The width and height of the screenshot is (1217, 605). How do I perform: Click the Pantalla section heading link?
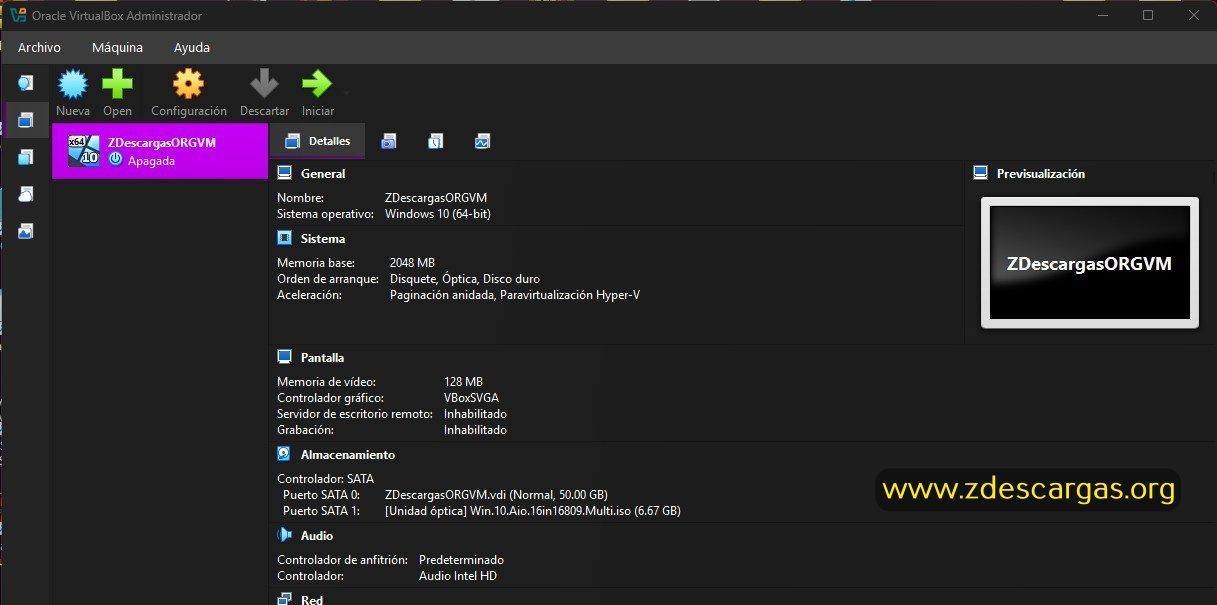(322, 358)
